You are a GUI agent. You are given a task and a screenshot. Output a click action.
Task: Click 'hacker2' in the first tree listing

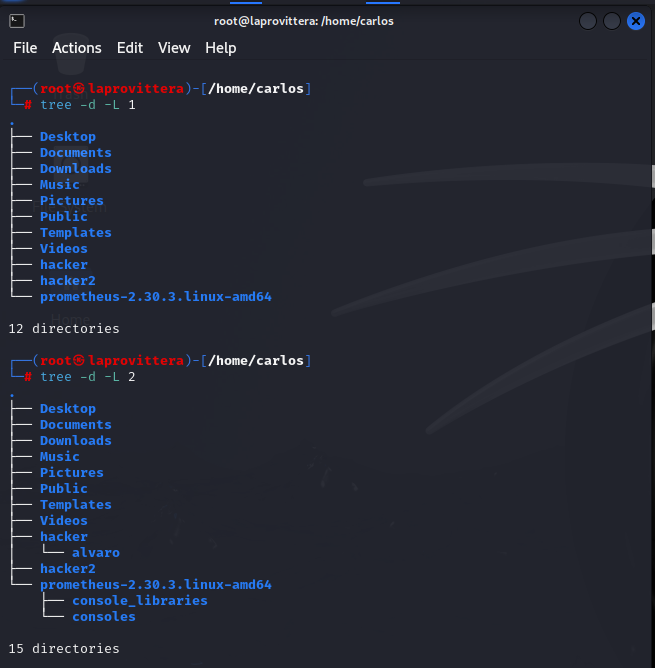coord(68,281)
